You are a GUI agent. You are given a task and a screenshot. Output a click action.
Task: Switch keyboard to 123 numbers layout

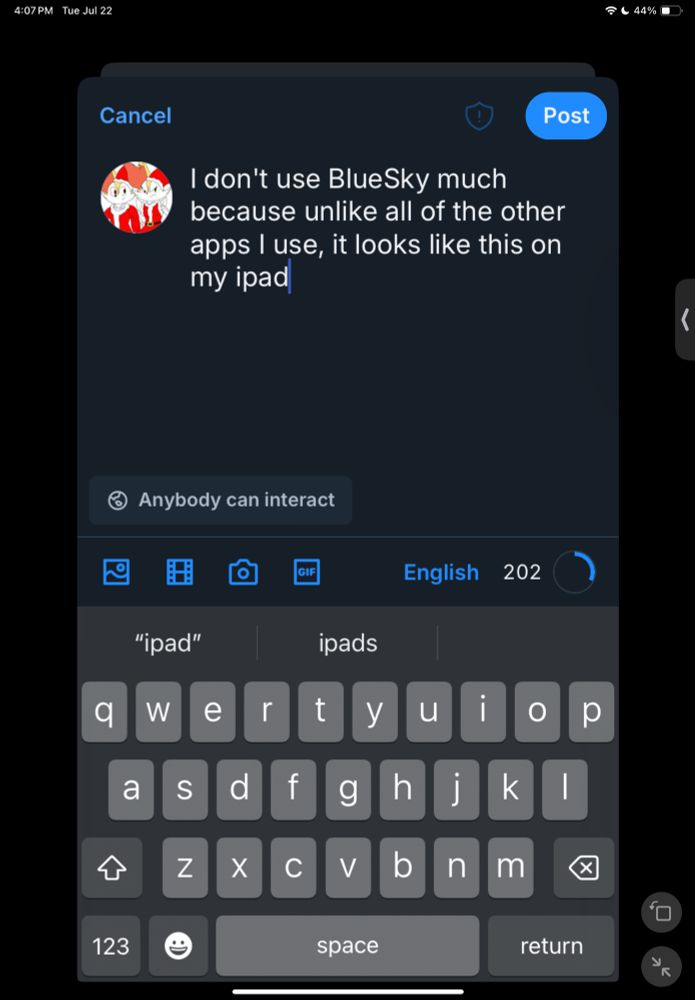click(111, 945)
